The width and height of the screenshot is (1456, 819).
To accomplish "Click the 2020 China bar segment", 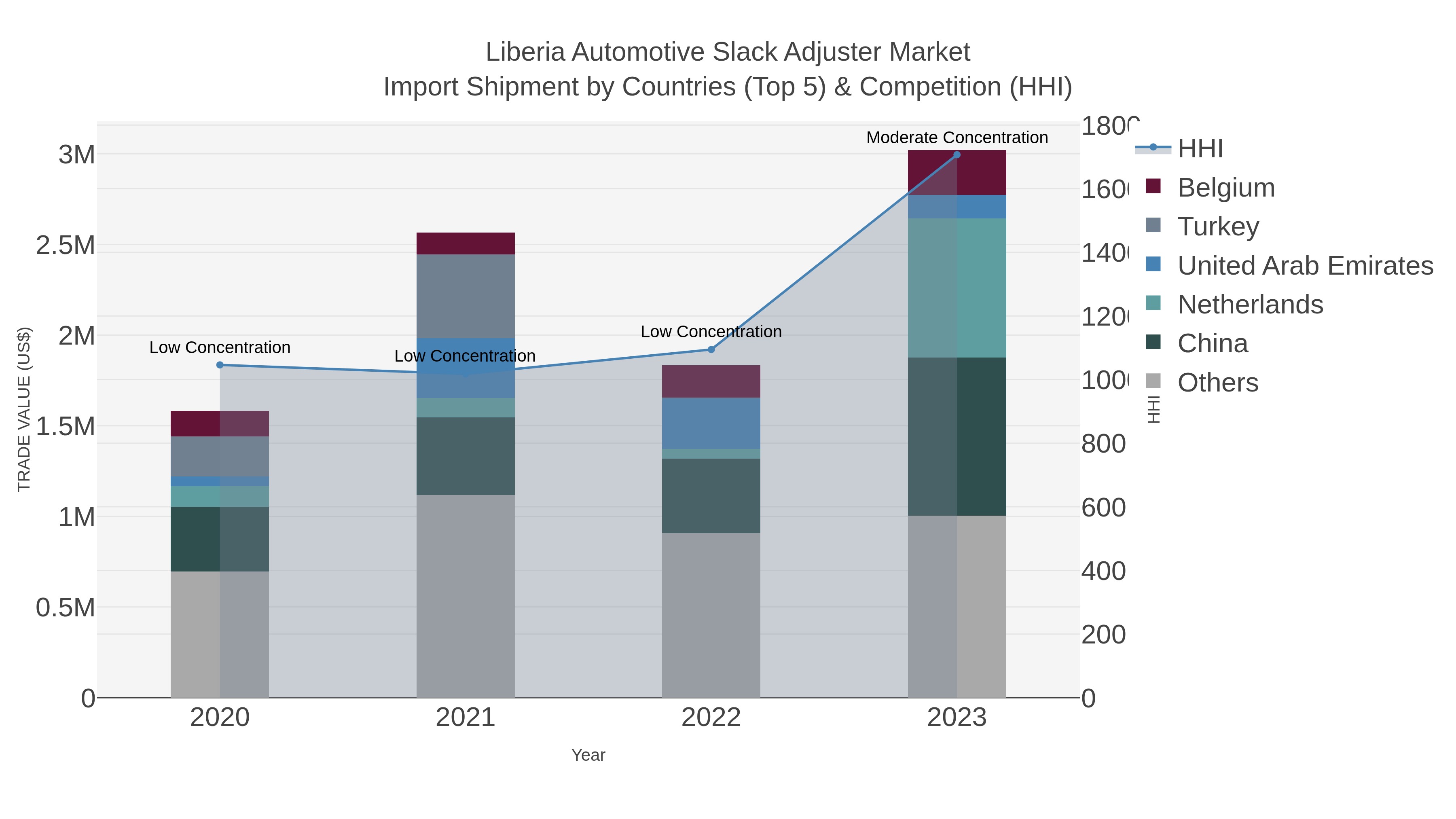I will coord(220,539).
